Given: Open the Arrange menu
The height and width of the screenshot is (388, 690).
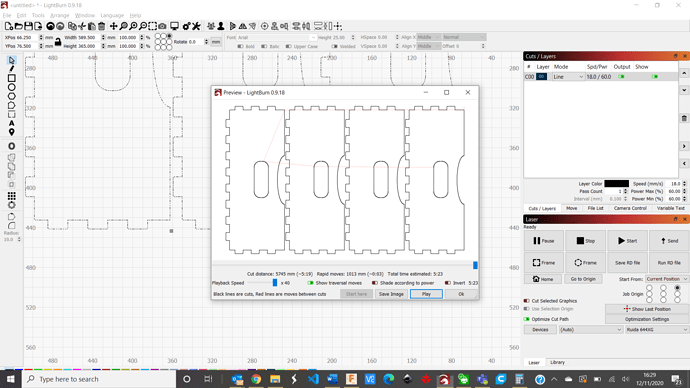Looking at the screenshot, I should click(x=59, y=15).
